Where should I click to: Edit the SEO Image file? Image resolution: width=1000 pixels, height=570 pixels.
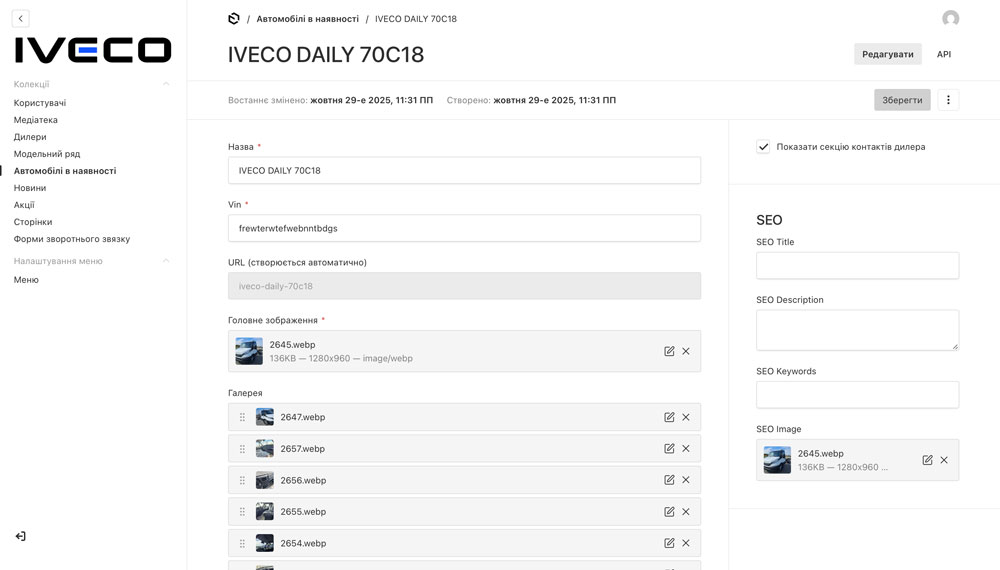927,460
